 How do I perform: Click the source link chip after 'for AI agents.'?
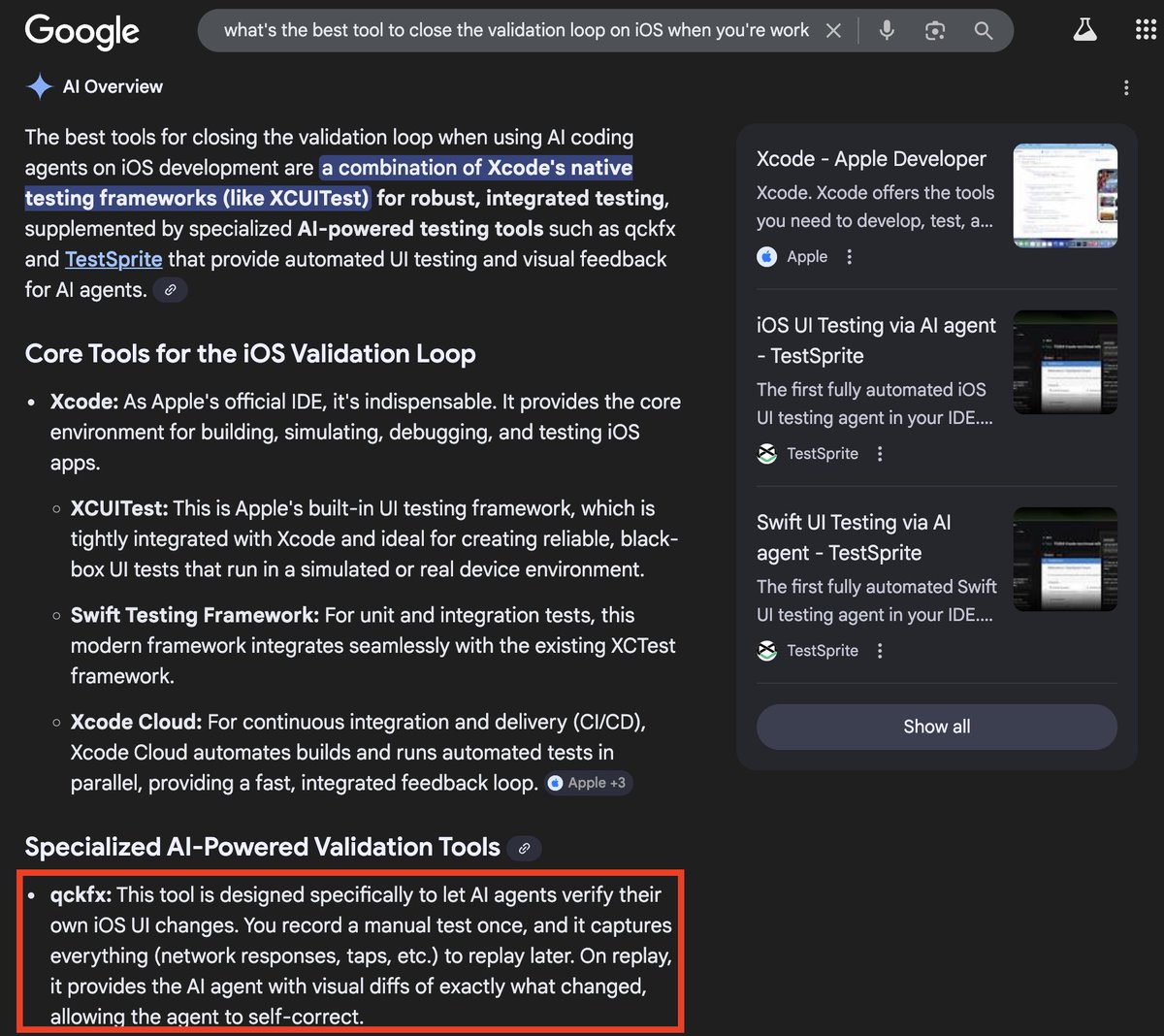[170, 290]
